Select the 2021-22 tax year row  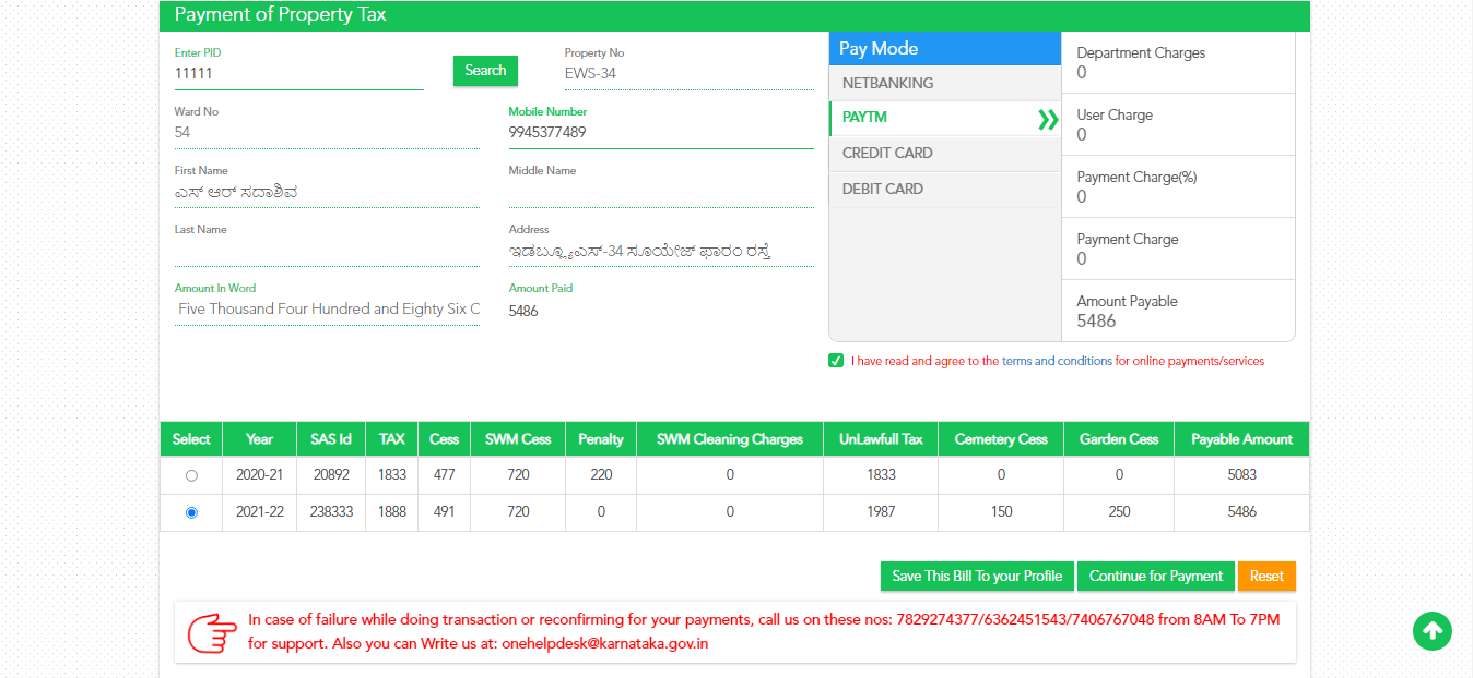191,512
